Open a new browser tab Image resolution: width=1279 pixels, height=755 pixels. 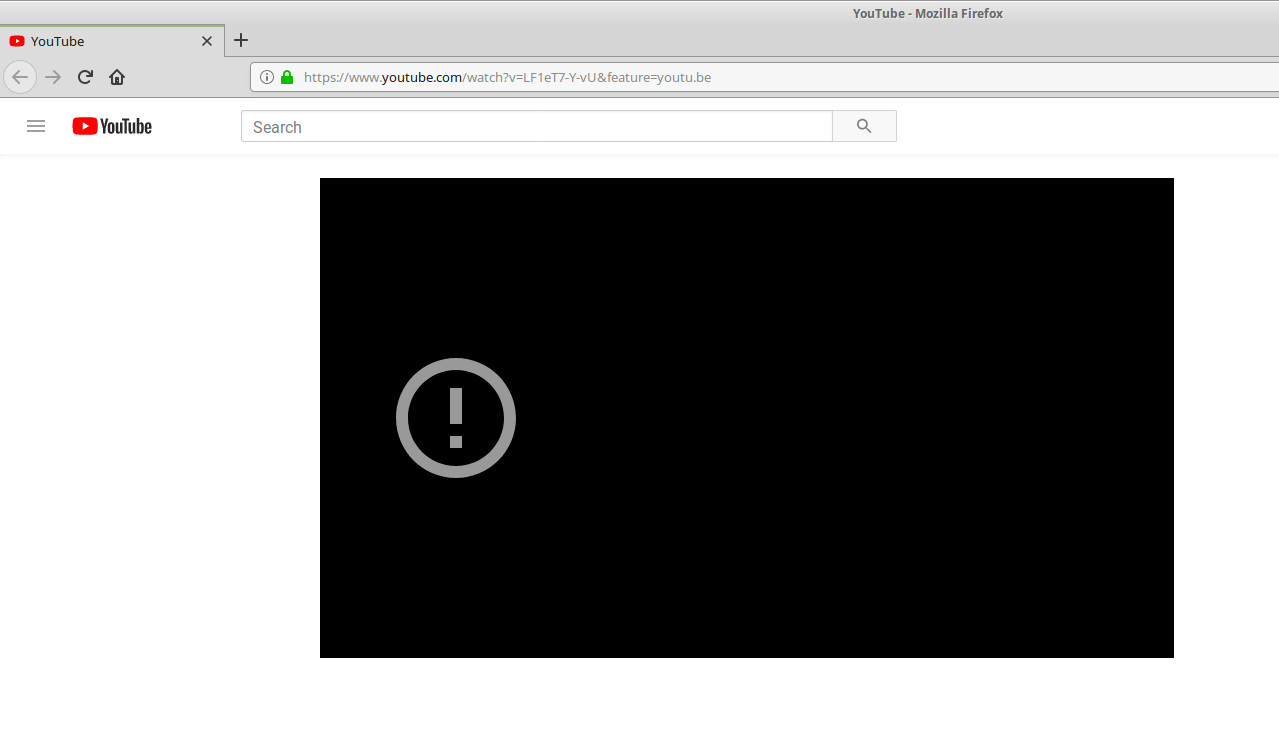241,40
